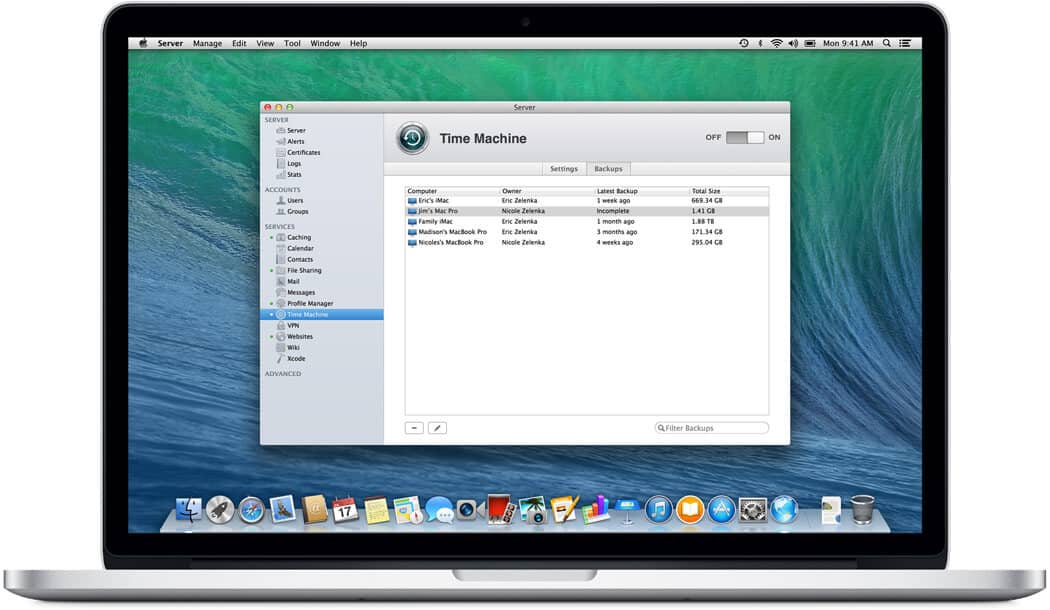Open the Edit menu
The height and width of the screenshot is (610, 1050).
pos(239,43)
